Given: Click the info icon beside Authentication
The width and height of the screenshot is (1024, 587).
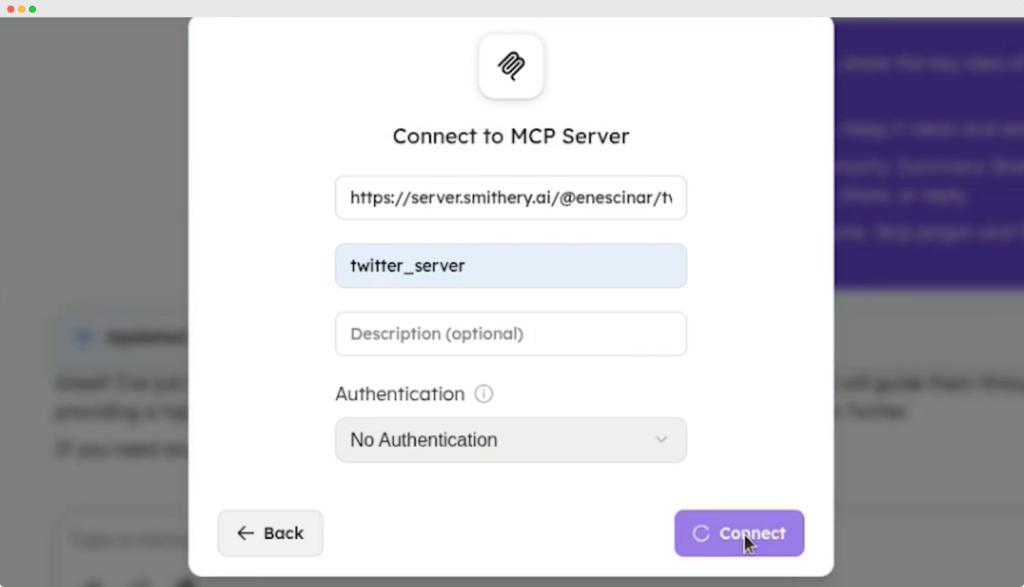Looking at the screenshot, I should tap(484, 394).
